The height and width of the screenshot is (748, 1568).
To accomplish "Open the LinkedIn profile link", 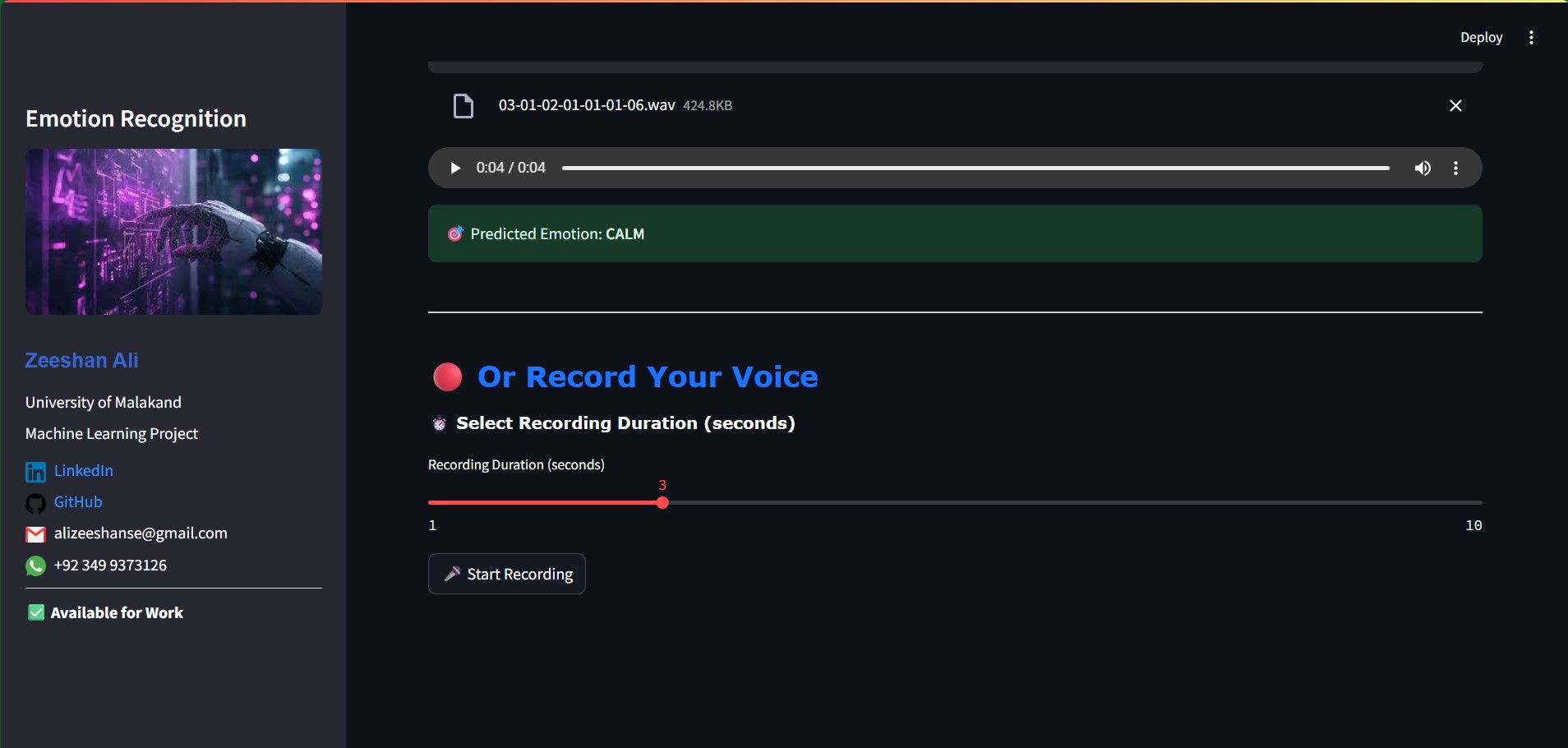I will tap(84, 471).
